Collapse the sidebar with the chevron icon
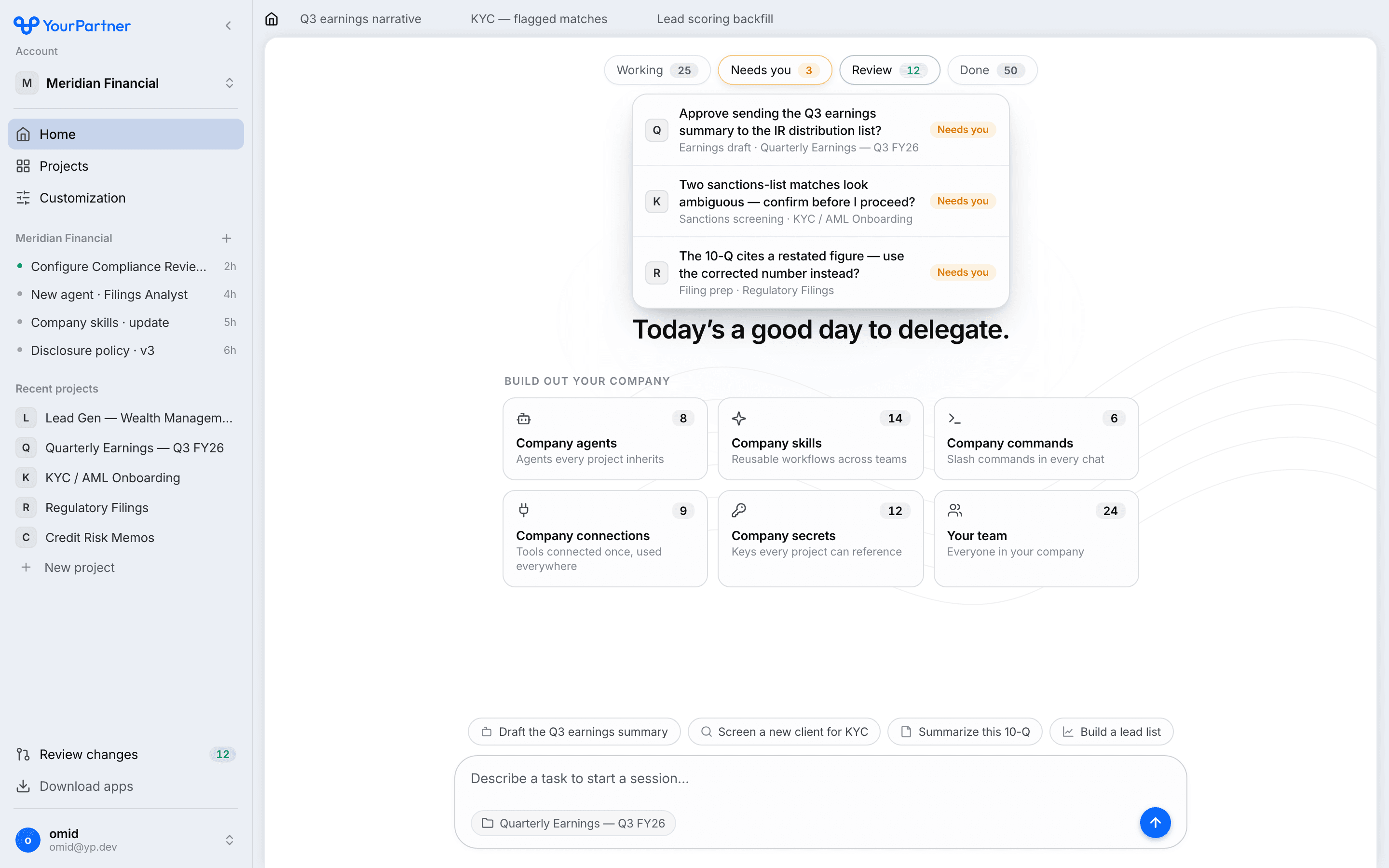Screen dimensions: 1389x868 [x=229, y=26]
